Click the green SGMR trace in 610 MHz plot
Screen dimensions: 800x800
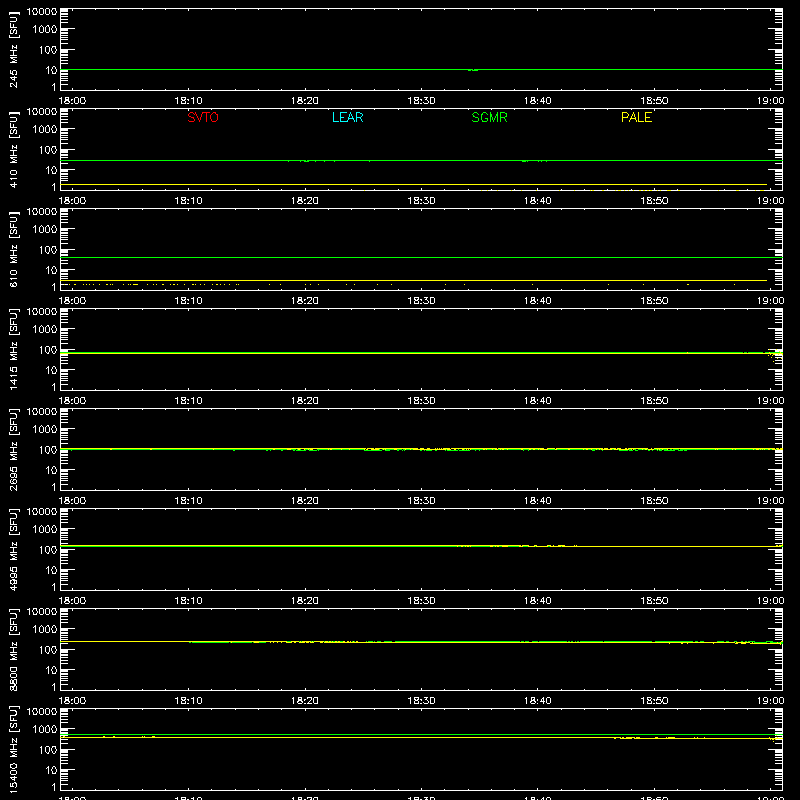click(421, 257)
